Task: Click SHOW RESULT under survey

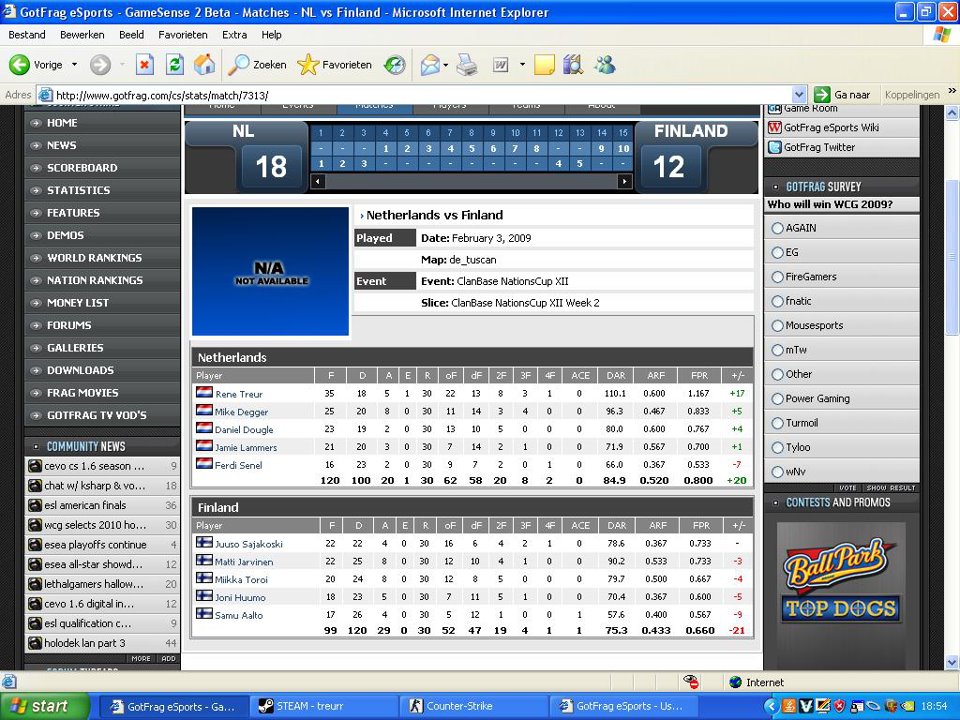Action: [890, 488]
